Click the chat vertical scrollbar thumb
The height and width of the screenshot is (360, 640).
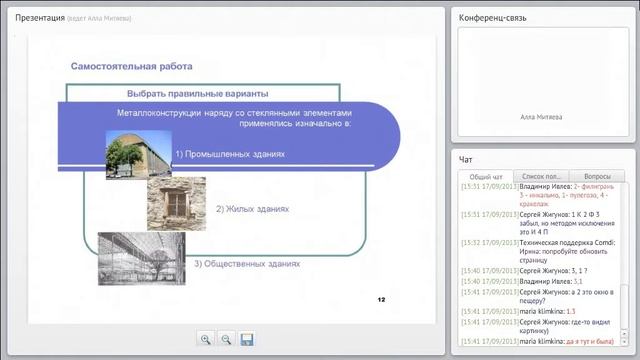(x=624, y=307)
